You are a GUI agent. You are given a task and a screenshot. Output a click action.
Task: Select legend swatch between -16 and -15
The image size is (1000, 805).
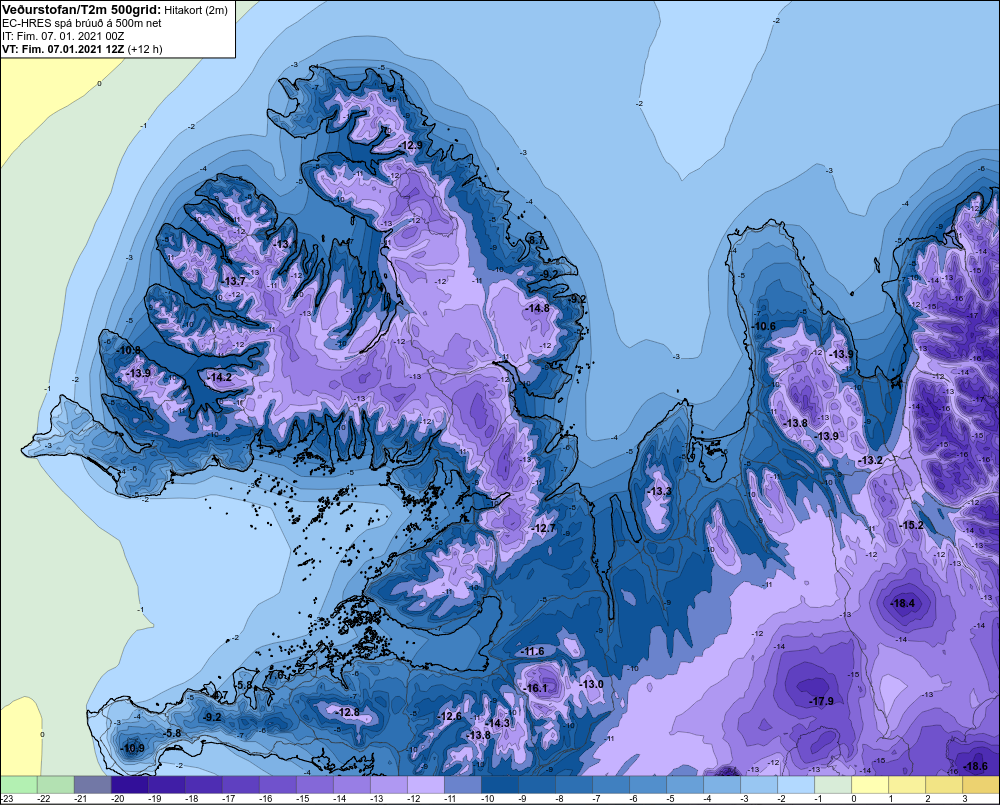click(277, 784)
